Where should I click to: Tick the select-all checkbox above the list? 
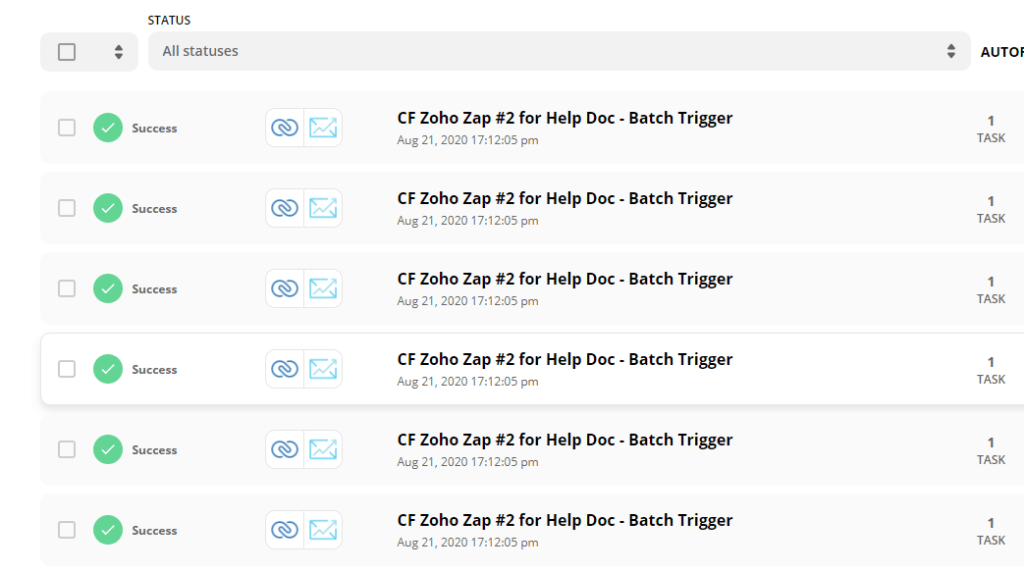point(67,52)
